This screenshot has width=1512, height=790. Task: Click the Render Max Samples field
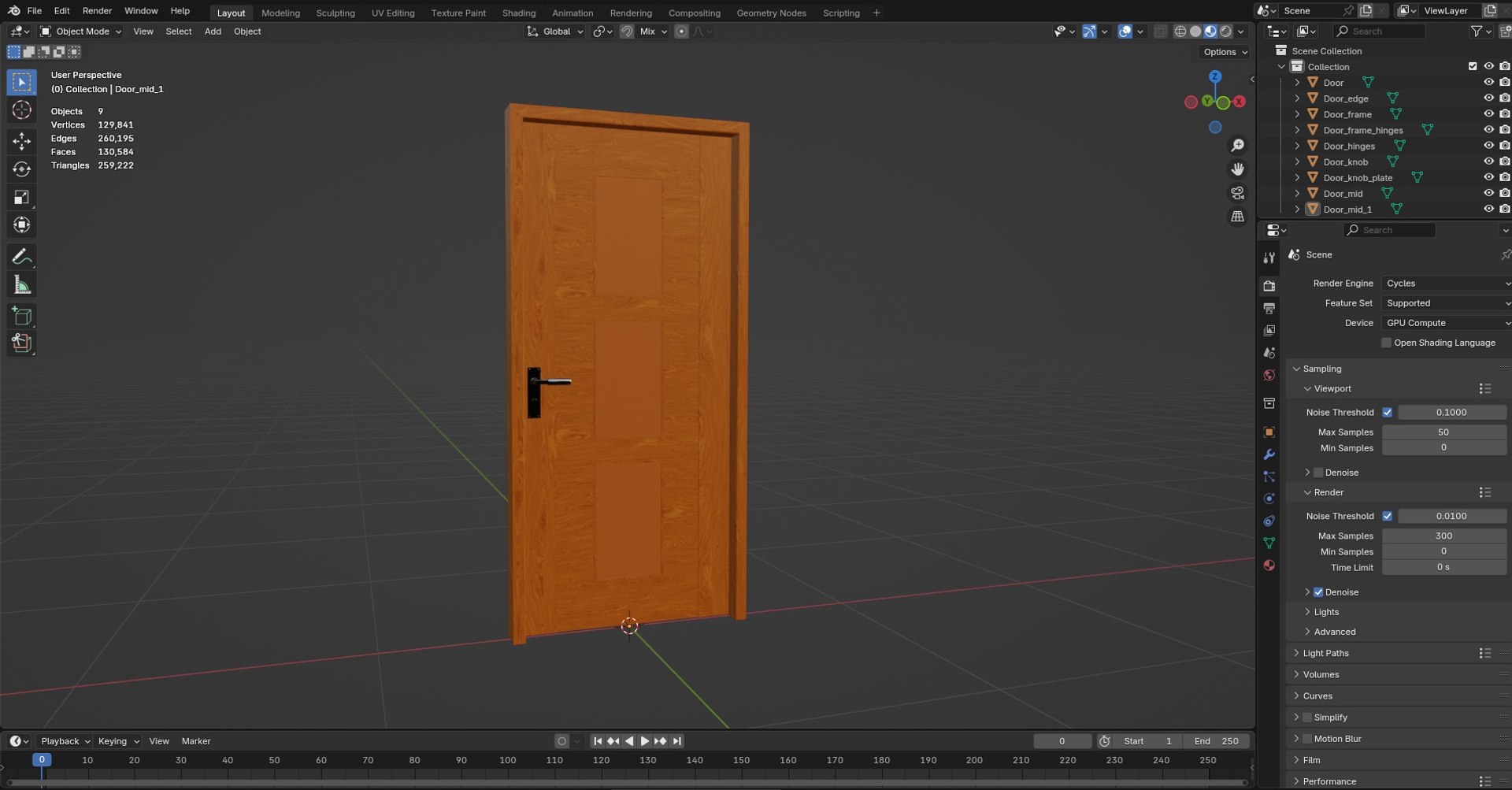coord(1443,536)
